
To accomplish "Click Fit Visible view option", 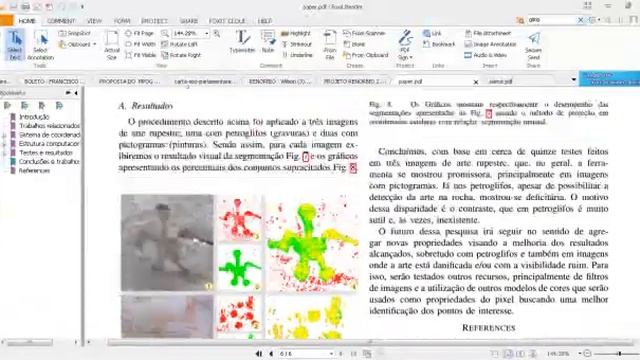I will tap(141, 55).
